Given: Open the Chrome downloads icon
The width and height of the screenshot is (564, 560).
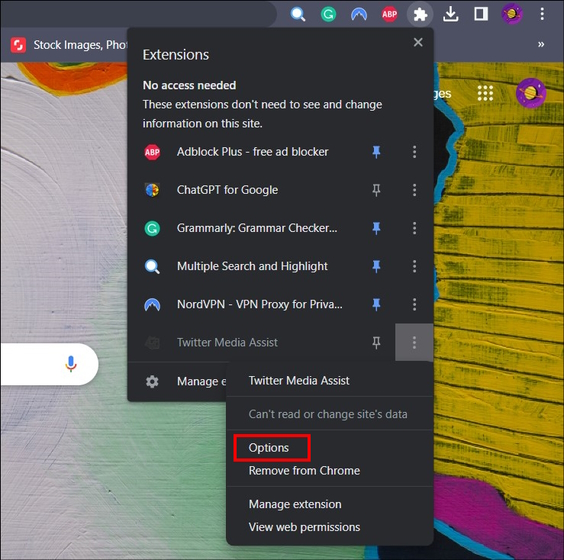Looking at the screenshot, I should click(x=450, y=14).
